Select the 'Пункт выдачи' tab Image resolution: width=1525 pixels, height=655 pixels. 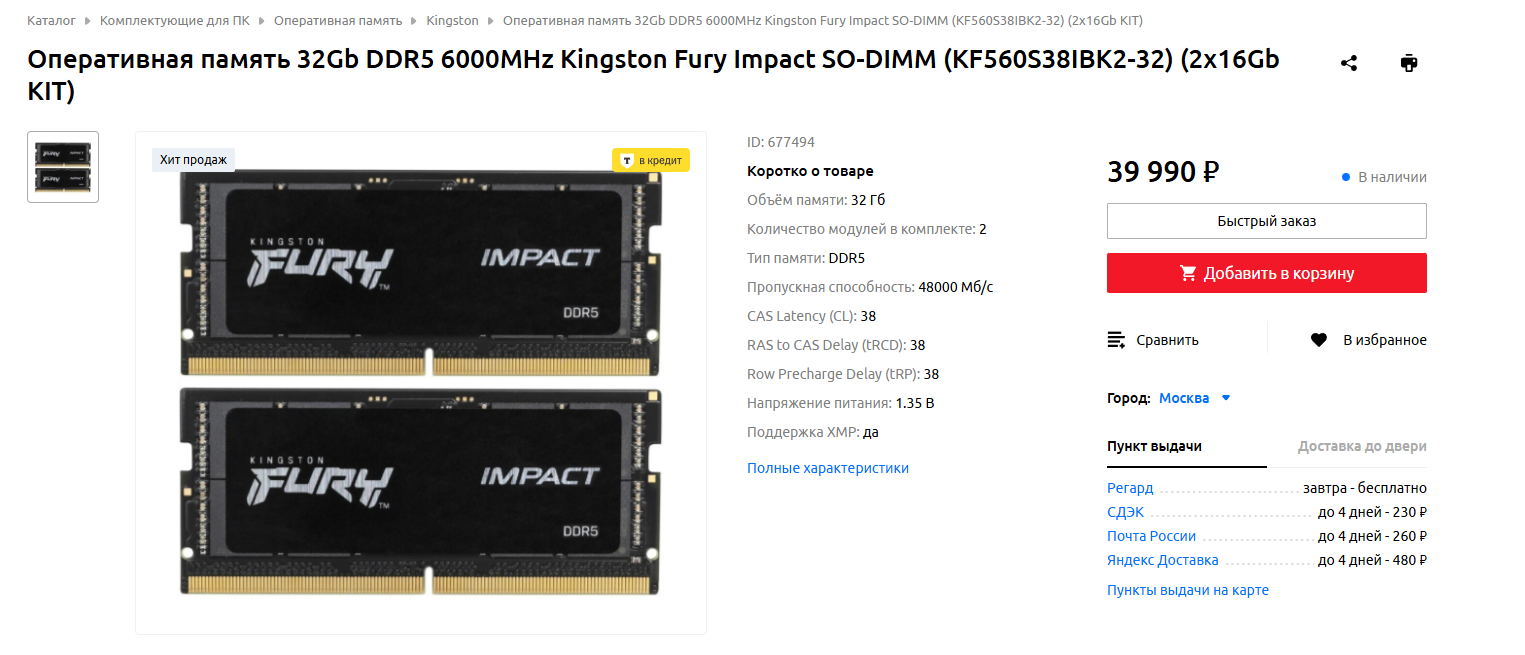point(1154,447)
